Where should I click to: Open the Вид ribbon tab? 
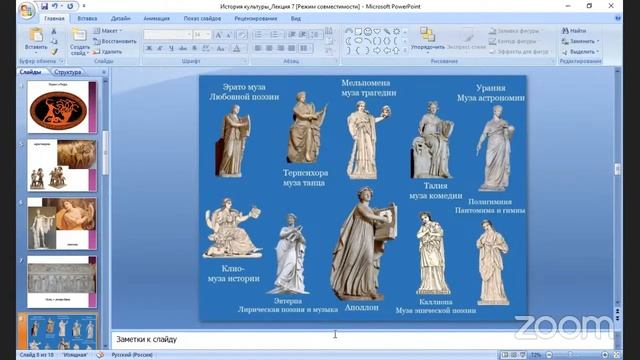point(296,18)
